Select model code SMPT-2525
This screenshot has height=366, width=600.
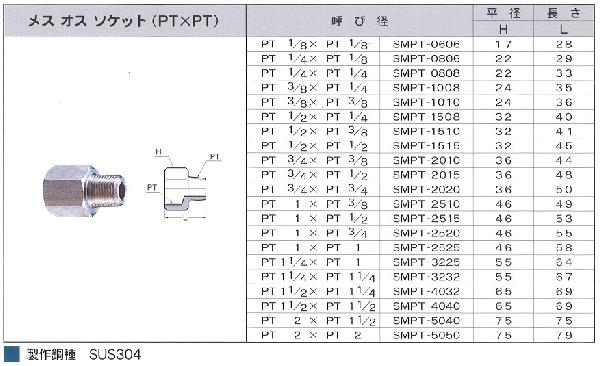pos(426,248)
